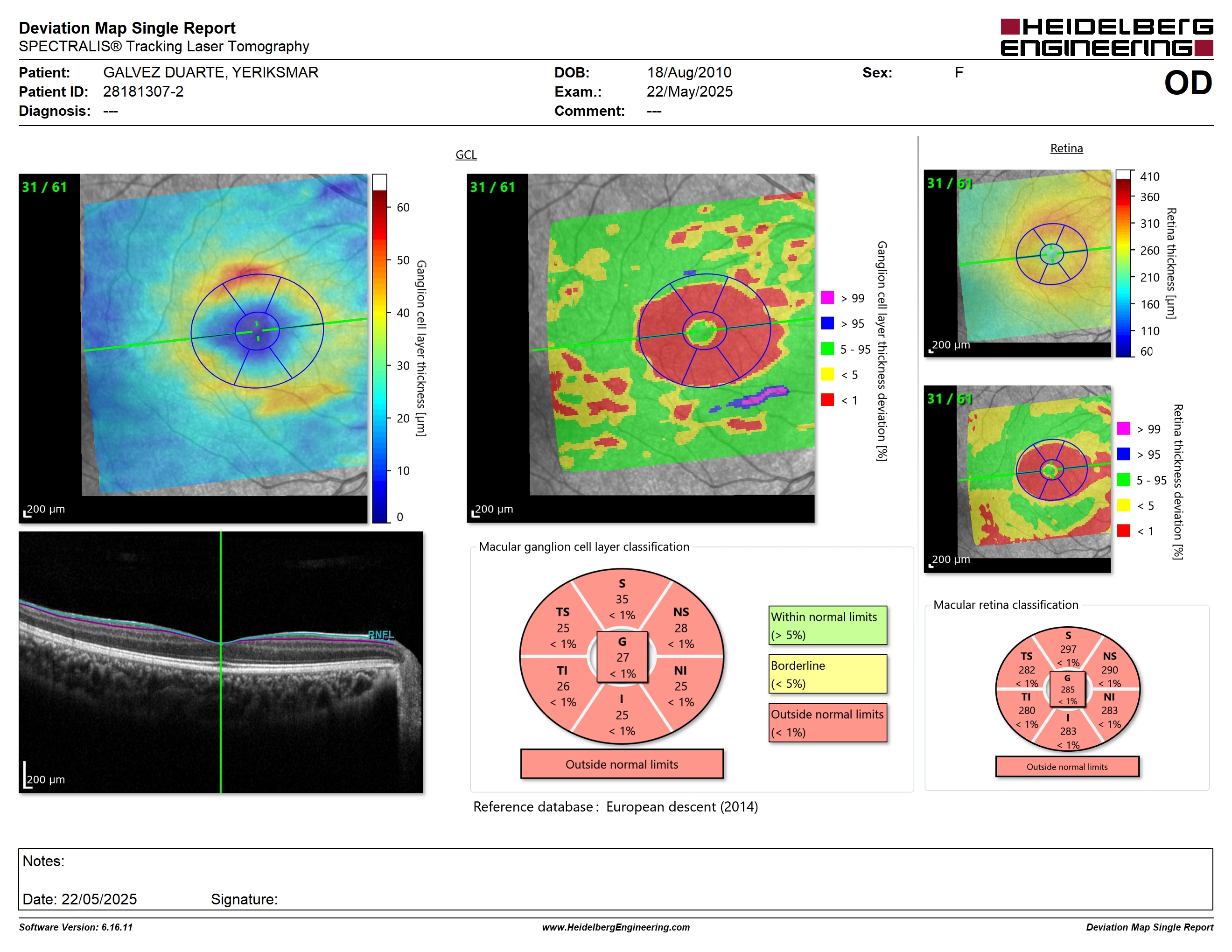Open the Retina deviation map image

coord(1017,479)
